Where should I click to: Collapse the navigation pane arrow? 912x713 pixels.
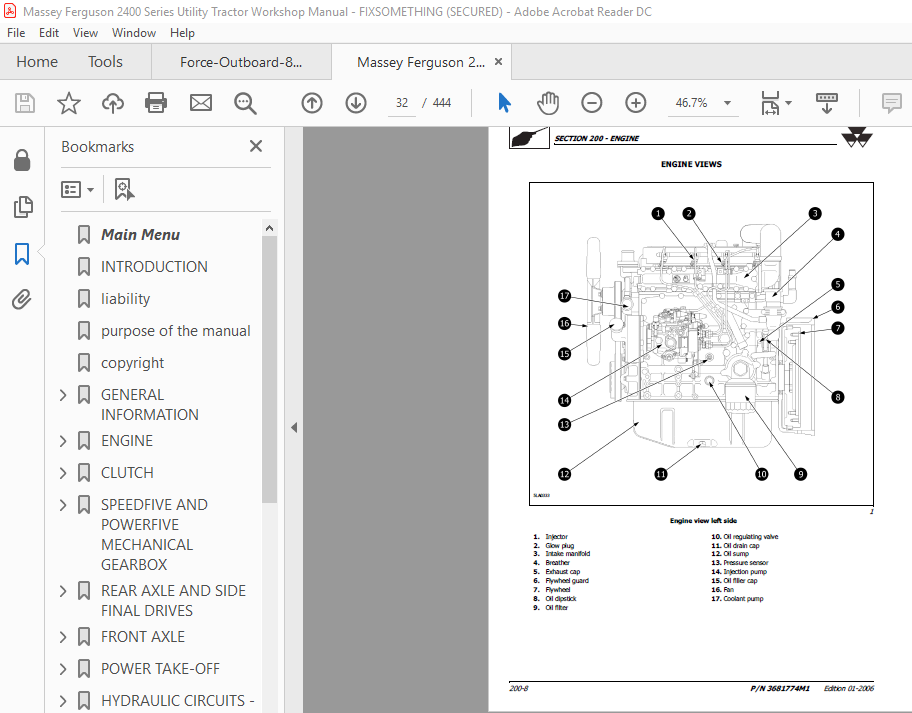pos(294,427)
